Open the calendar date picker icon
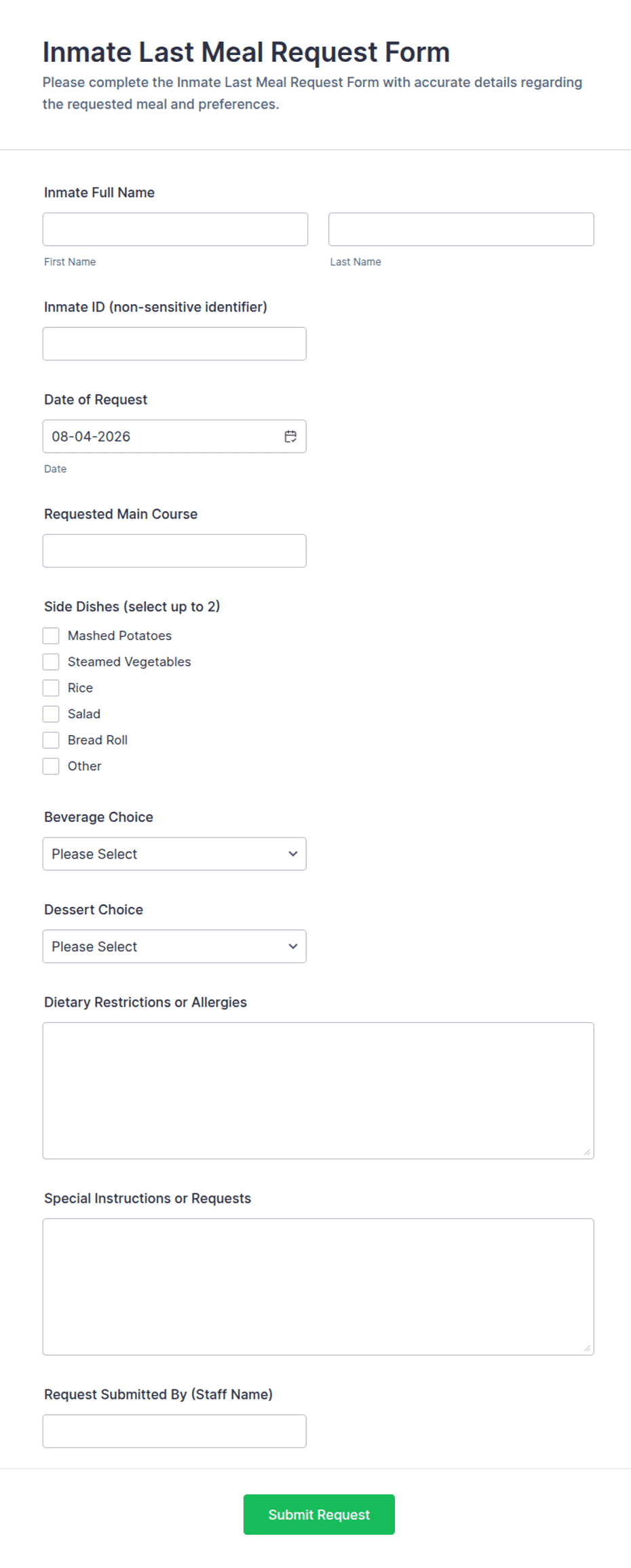631x1568 pixels. [x=290, y=436]
